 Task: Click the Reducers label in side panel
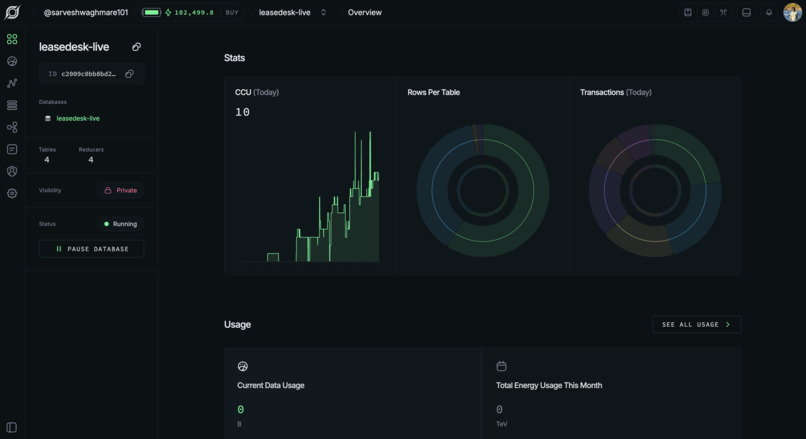point(91,150)
